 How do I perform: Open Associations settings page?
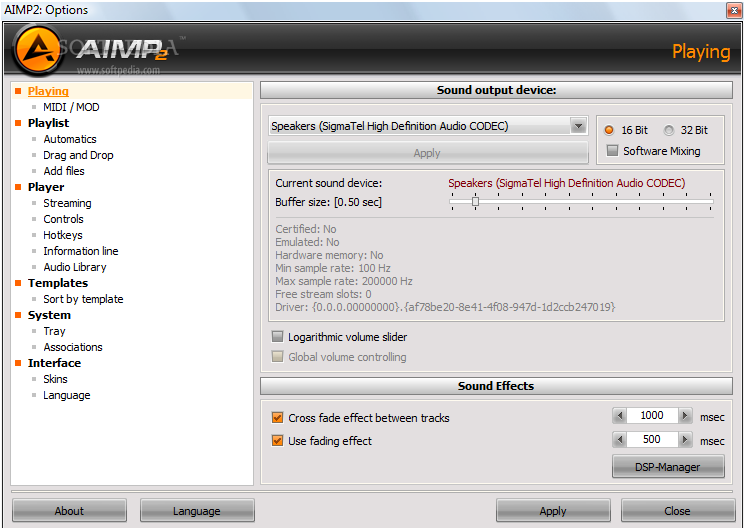[73, 347]
